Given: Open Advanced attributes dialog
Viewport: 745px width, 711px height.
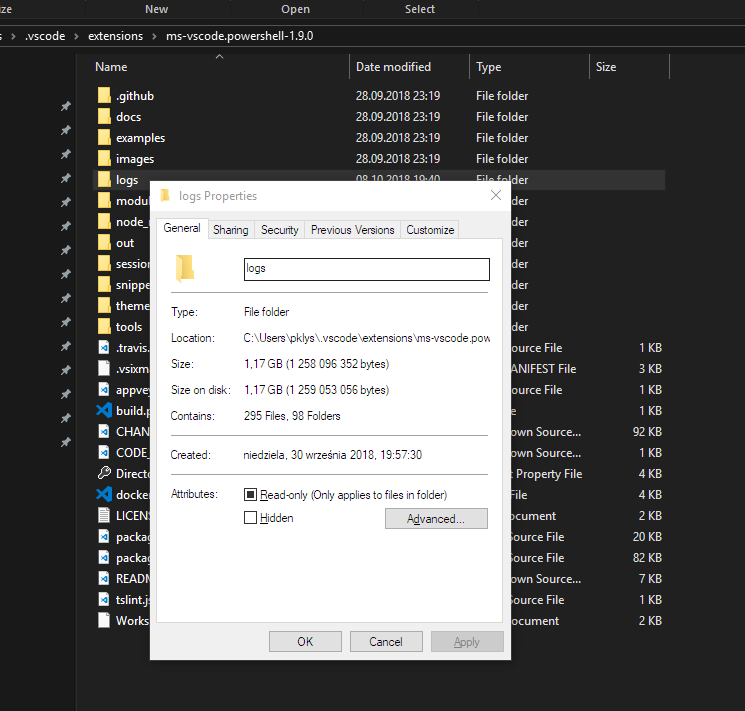Looking at the screenshot, I should click(436, 519).
